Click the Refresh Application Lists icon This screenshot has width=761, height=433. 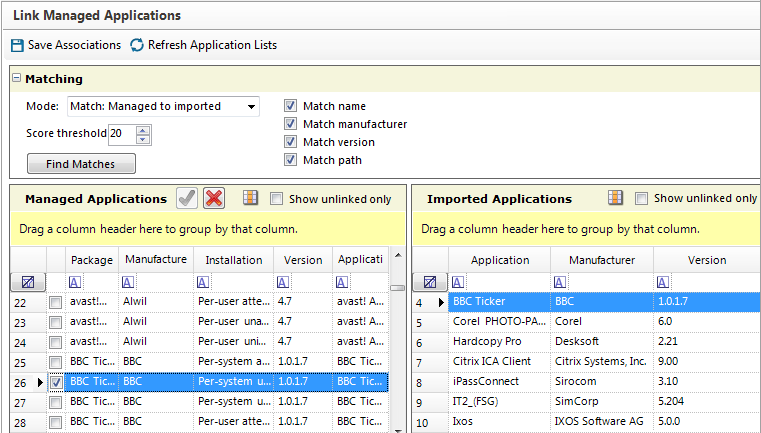pyautogui.click(x=136, y=45)
